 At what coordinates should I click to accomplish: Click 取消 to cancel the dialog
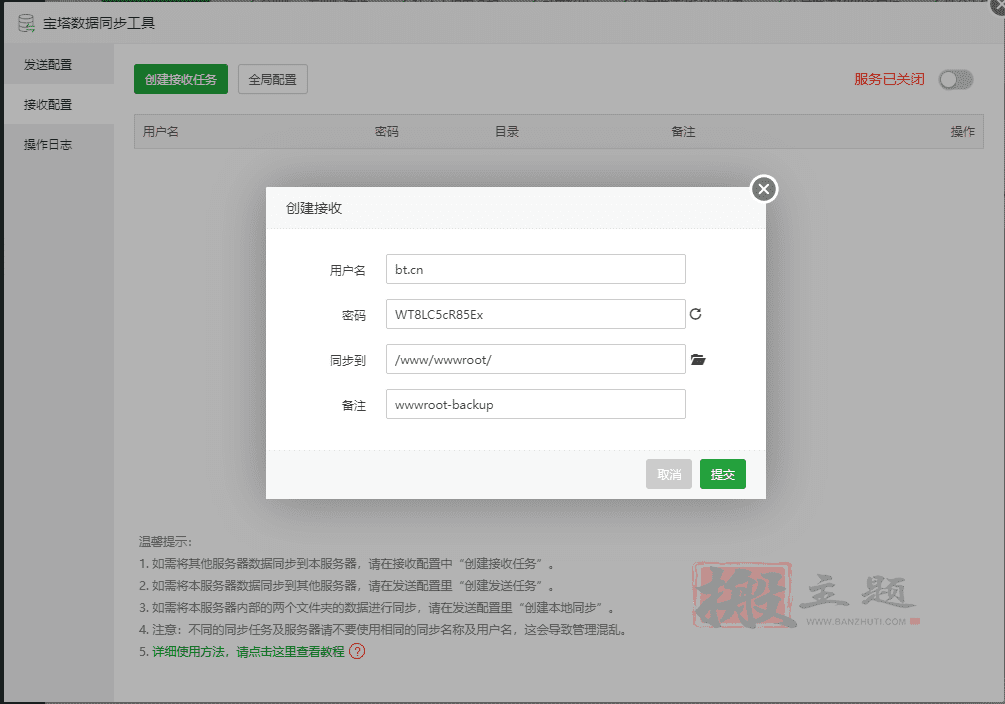point(669,474)
